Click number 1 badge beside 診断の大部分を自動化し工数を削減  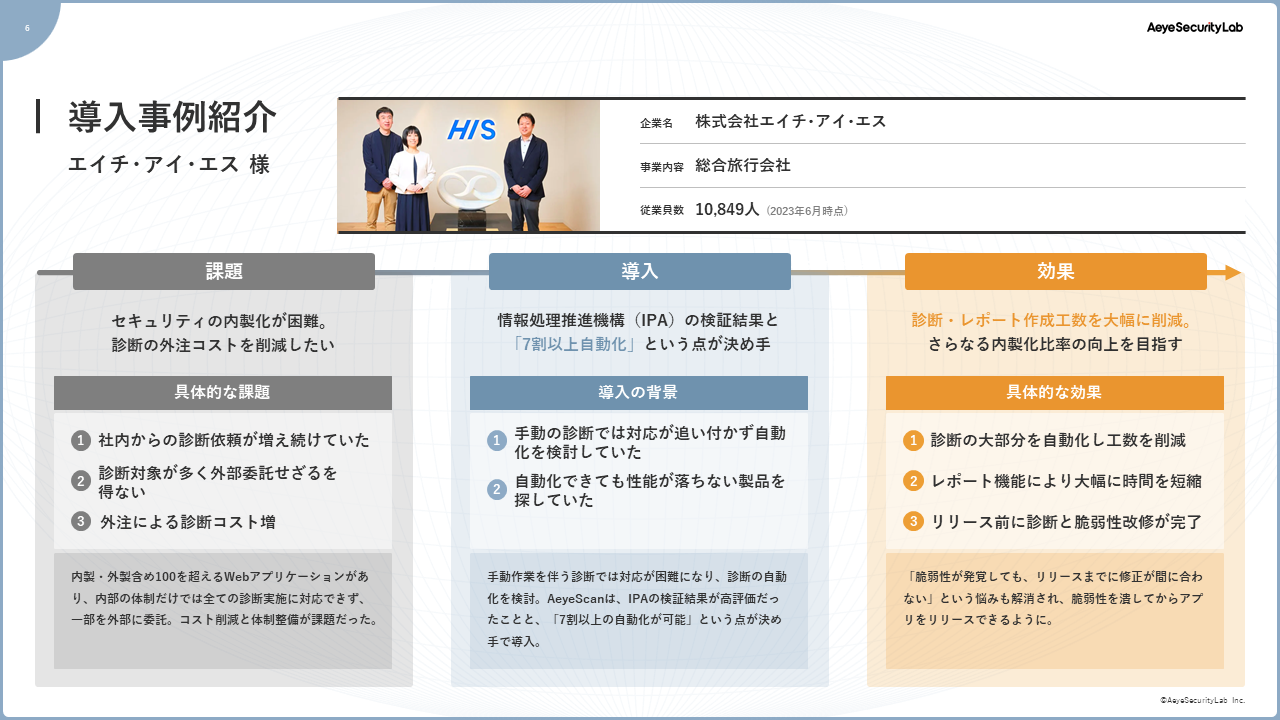[913, 441]
